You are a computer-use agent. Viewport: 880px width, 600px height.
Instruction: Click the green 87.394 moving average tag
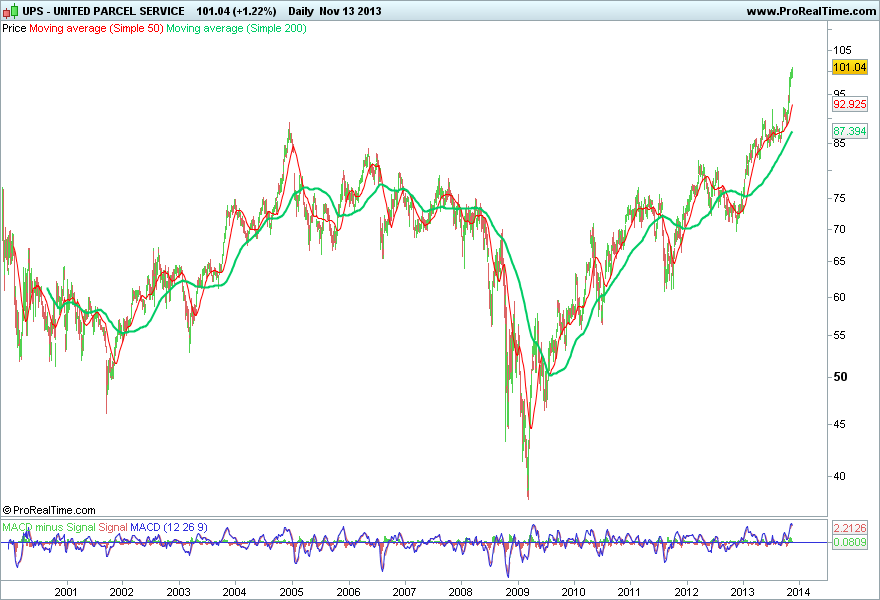coord(850,131)
